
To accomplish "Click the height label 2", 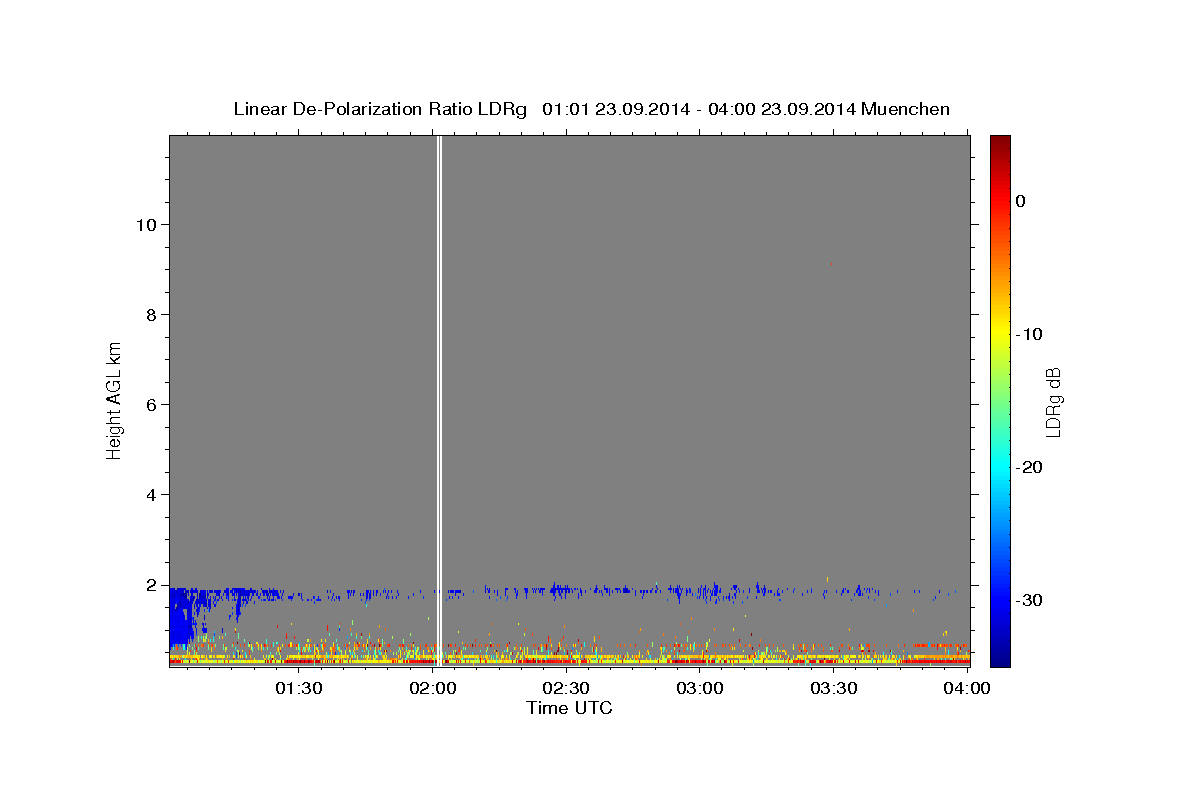I will pos(150,585).
